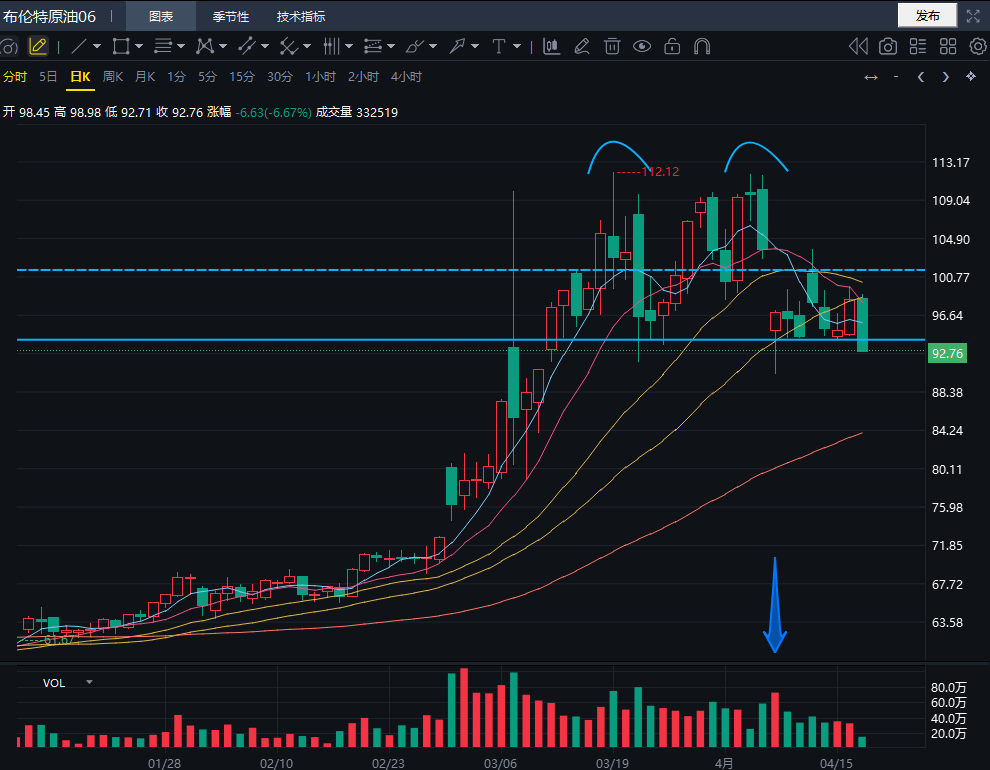Image resolution: width=990 pixels, height=770 pixels.
Task: Toggle drawings visibility with the eye icon
Action: 641,46
